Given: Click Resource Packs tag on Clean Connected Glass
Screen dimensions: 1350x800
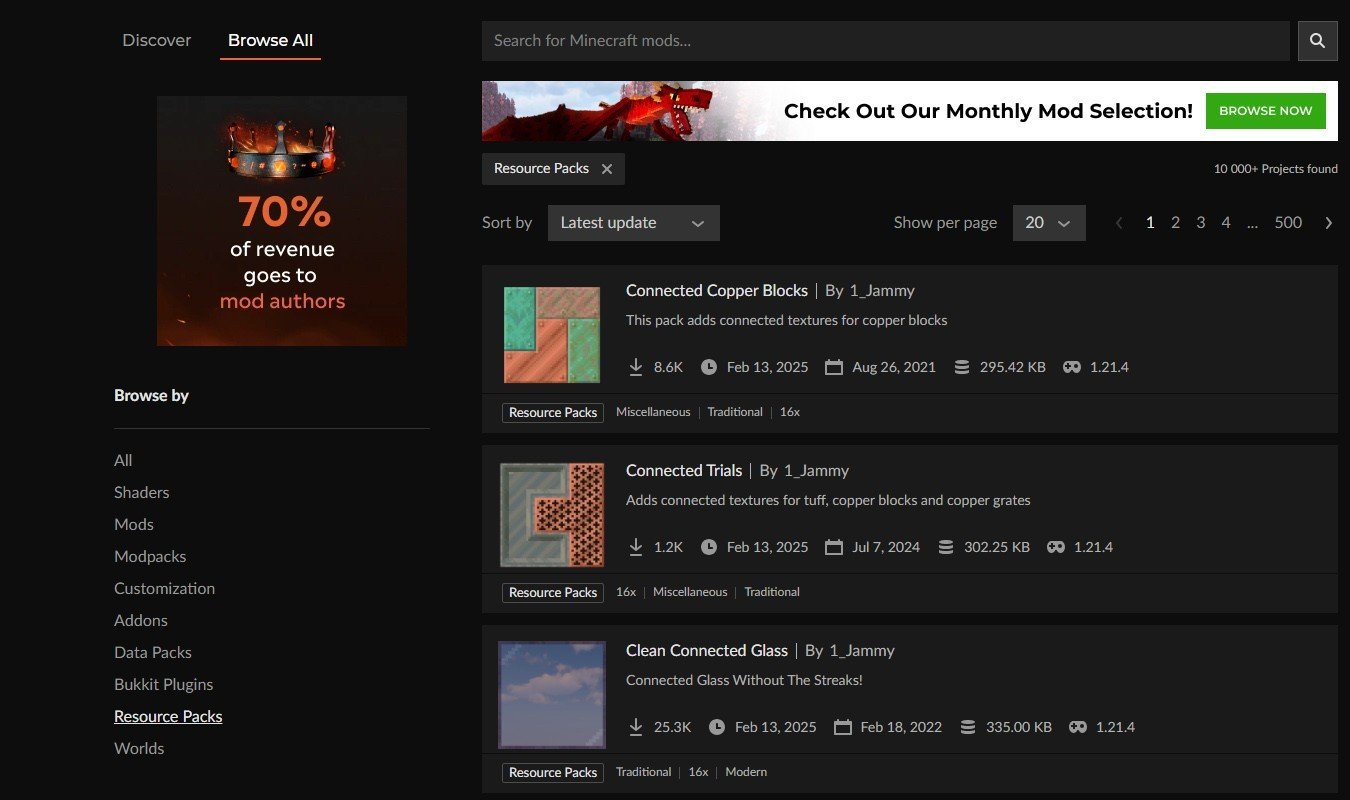Looking at the screenshot, I should click(553, 772).
